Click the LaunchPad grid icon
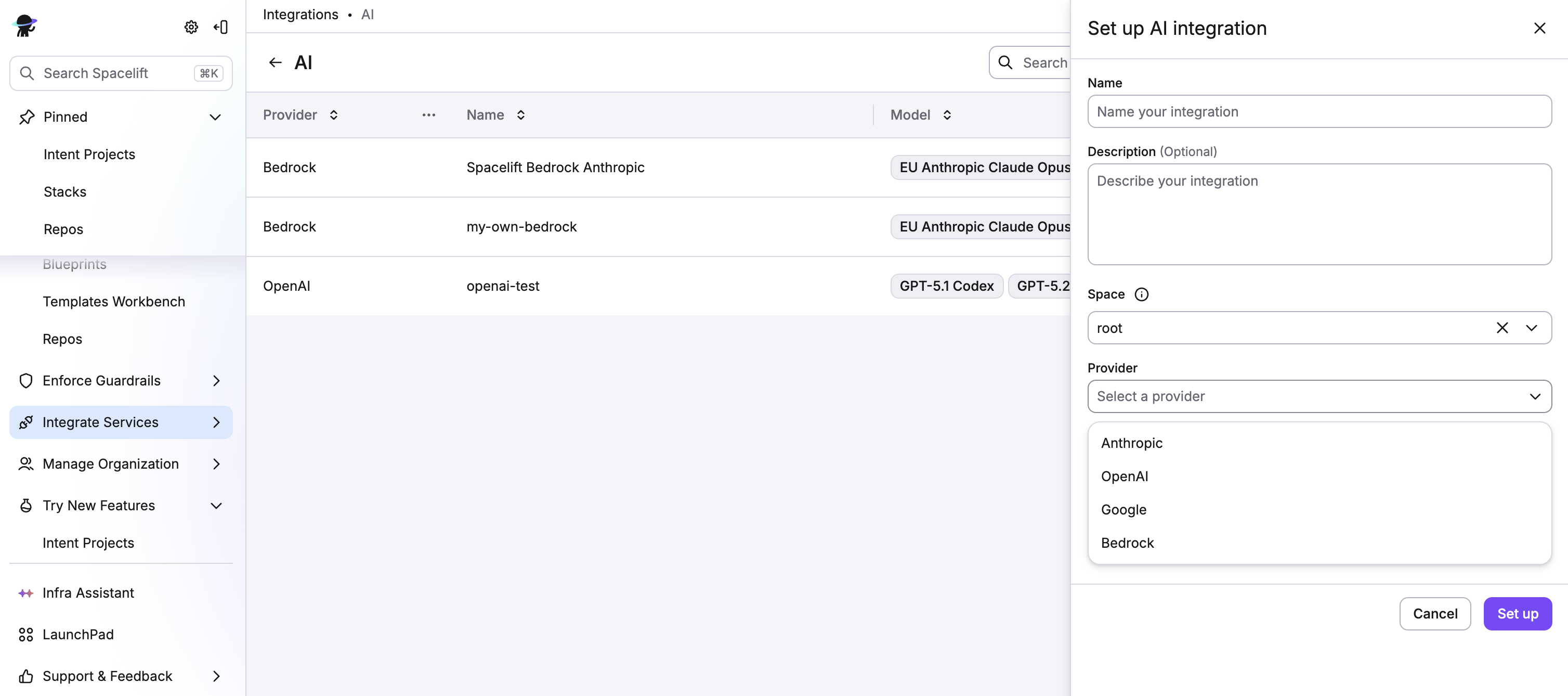Screen dimensions: 1568x696 [x=25, y=635]
